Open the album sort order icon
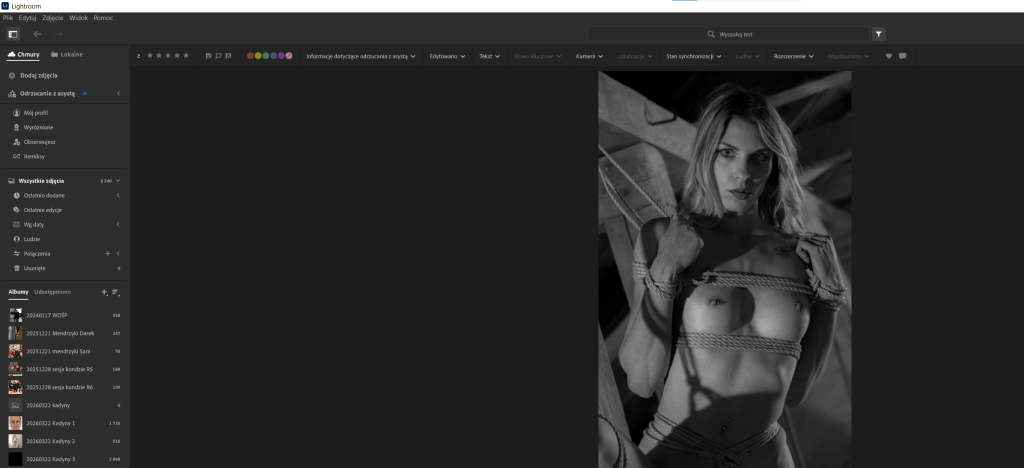1024x468 pixels. [x=116, y=292]
